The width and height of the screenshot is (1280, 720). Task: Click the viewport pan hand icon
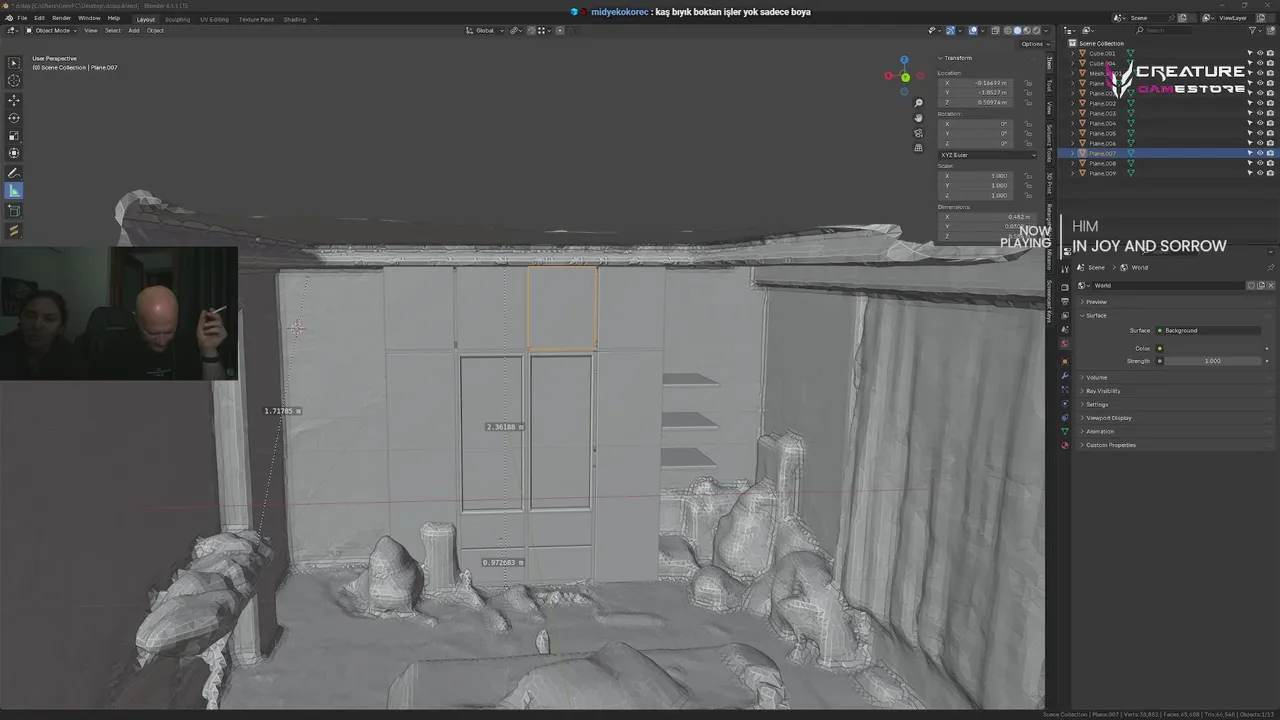(x=918, y=118)
